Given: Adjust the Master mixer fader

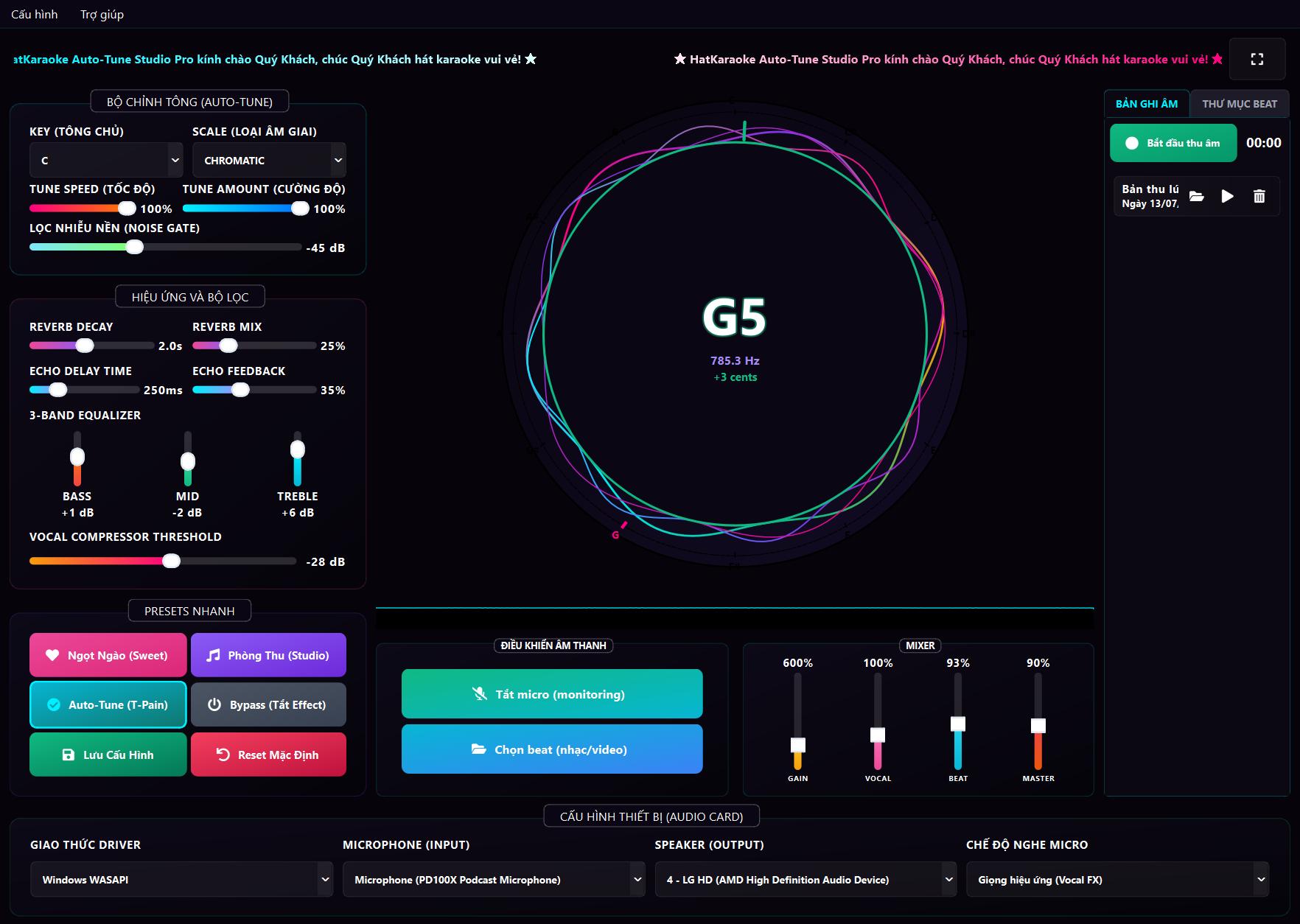Looking at the screenshot, I should [1038, 722].
